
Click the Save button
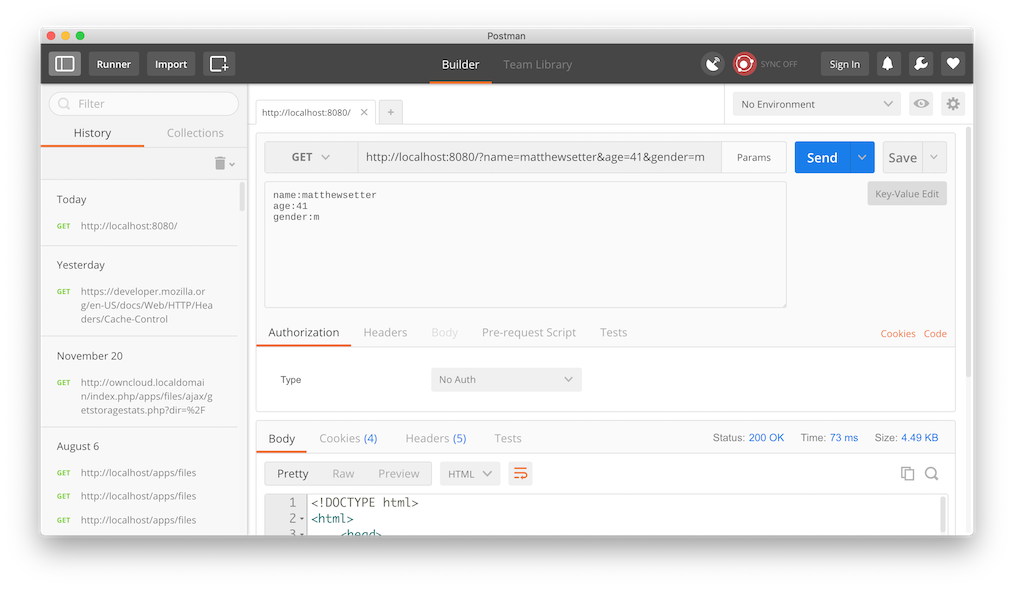pyautogui.click(x=903, y=157)
